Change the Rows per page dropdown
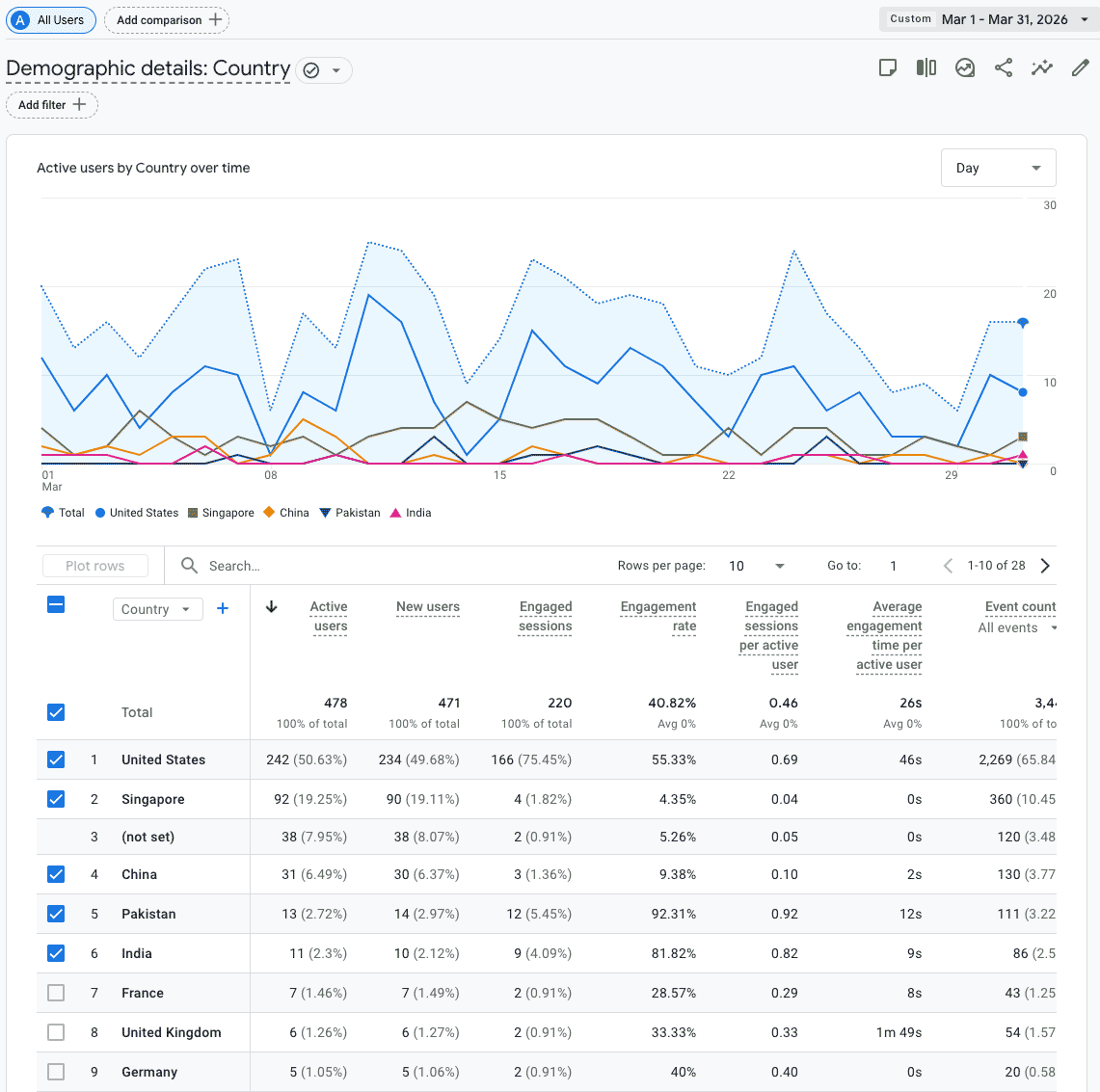This screenshot has width=1100, height=1092. click(757, 566)
